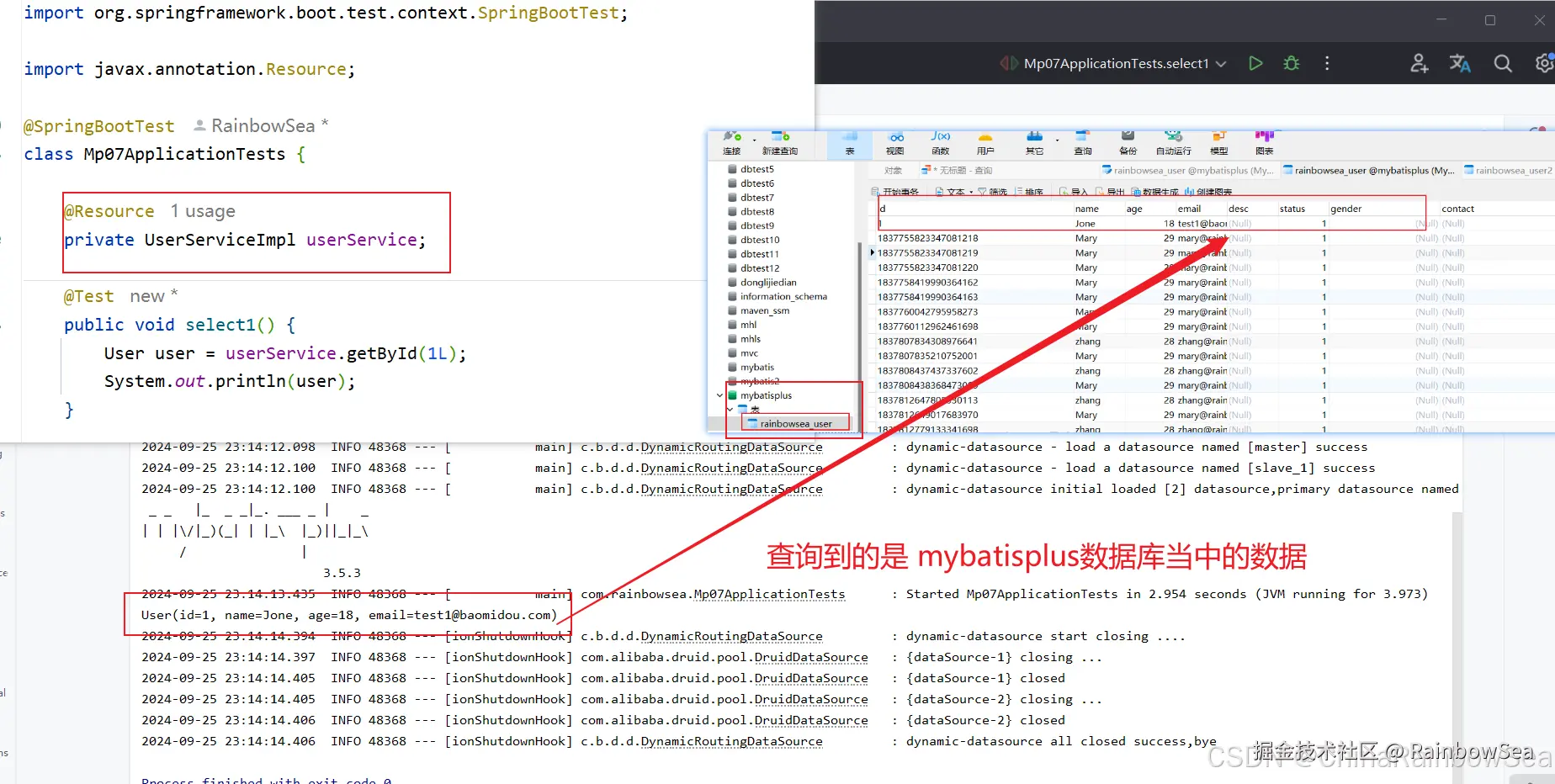Click the 备份 (Backup) toolbar icon

[x=1128, y=143]
